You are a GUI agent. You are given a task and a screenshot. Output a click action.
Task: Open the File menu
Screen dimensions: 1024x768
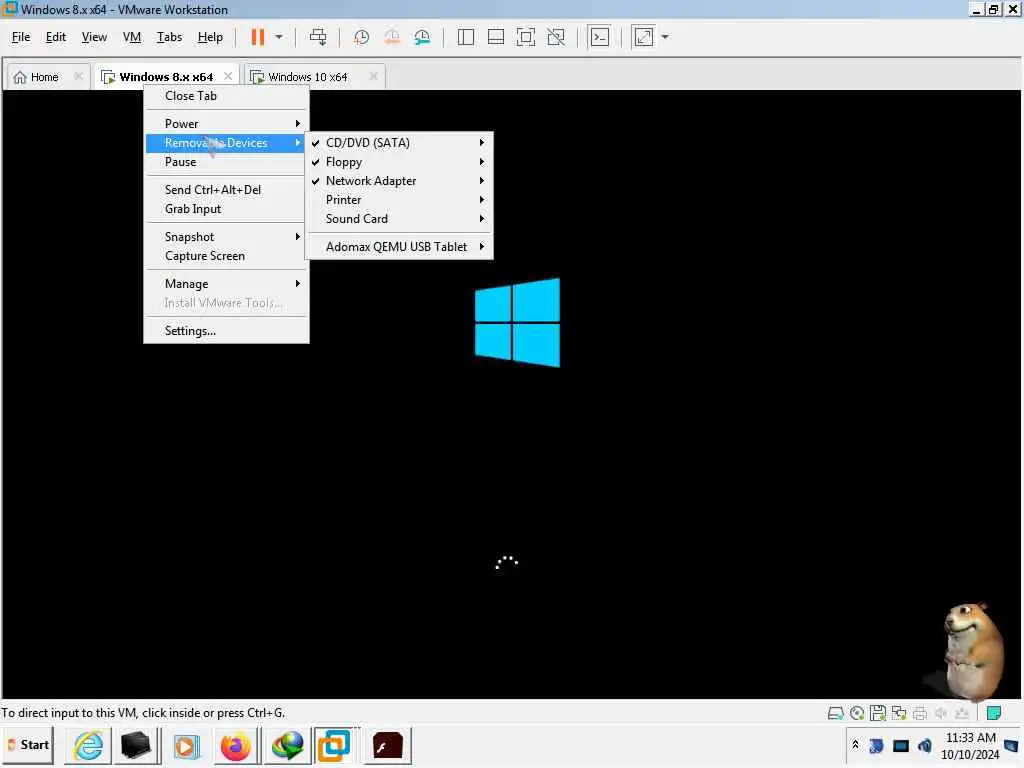point(21,37)
